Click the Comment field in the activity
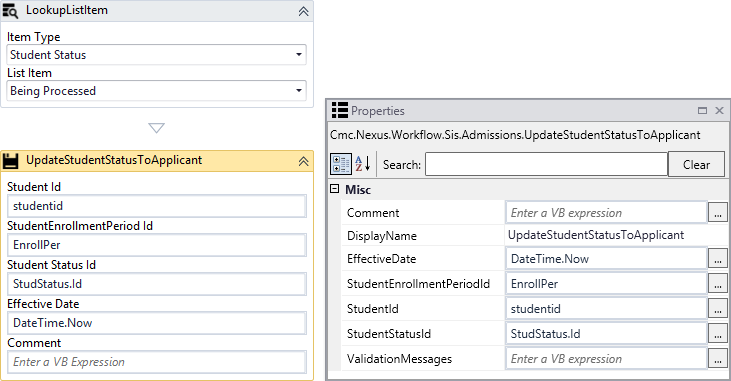731x381 pixels. pos(157,362)
